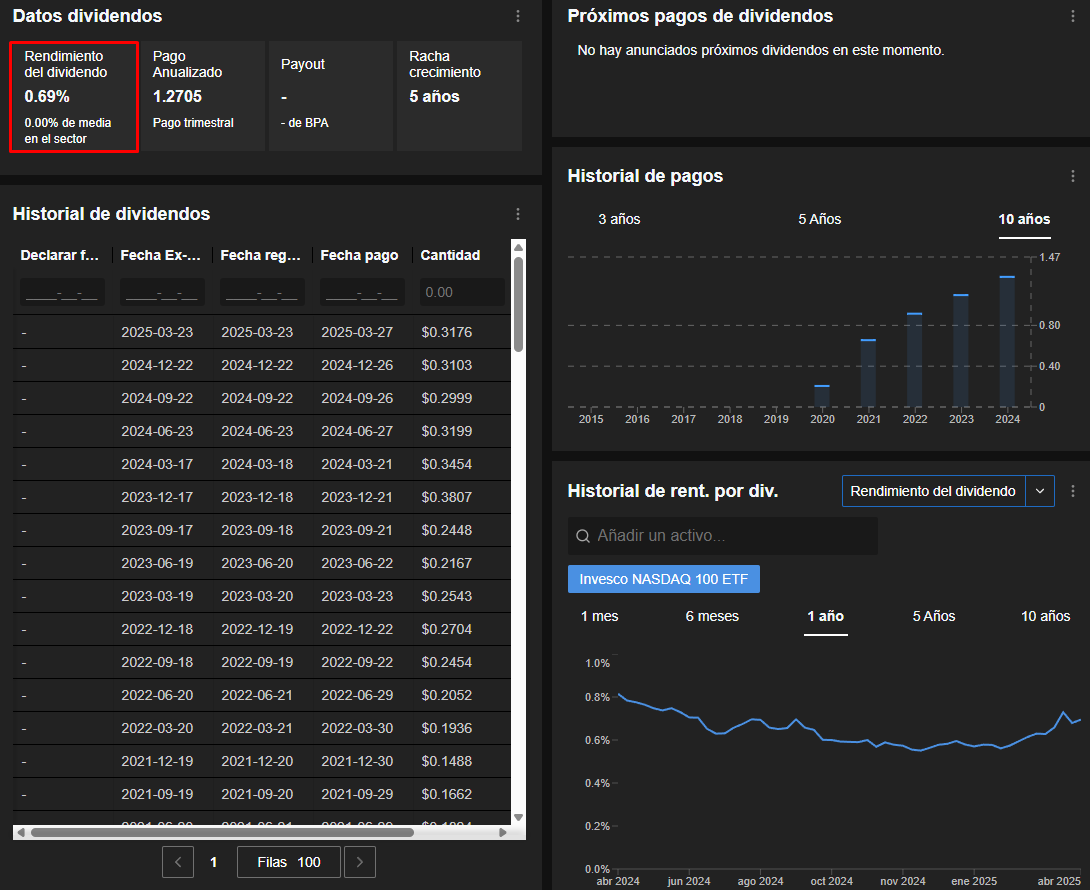
Task: Click the Invesco NASDAQ 100 ETF tag
Action: pos(663,580)
